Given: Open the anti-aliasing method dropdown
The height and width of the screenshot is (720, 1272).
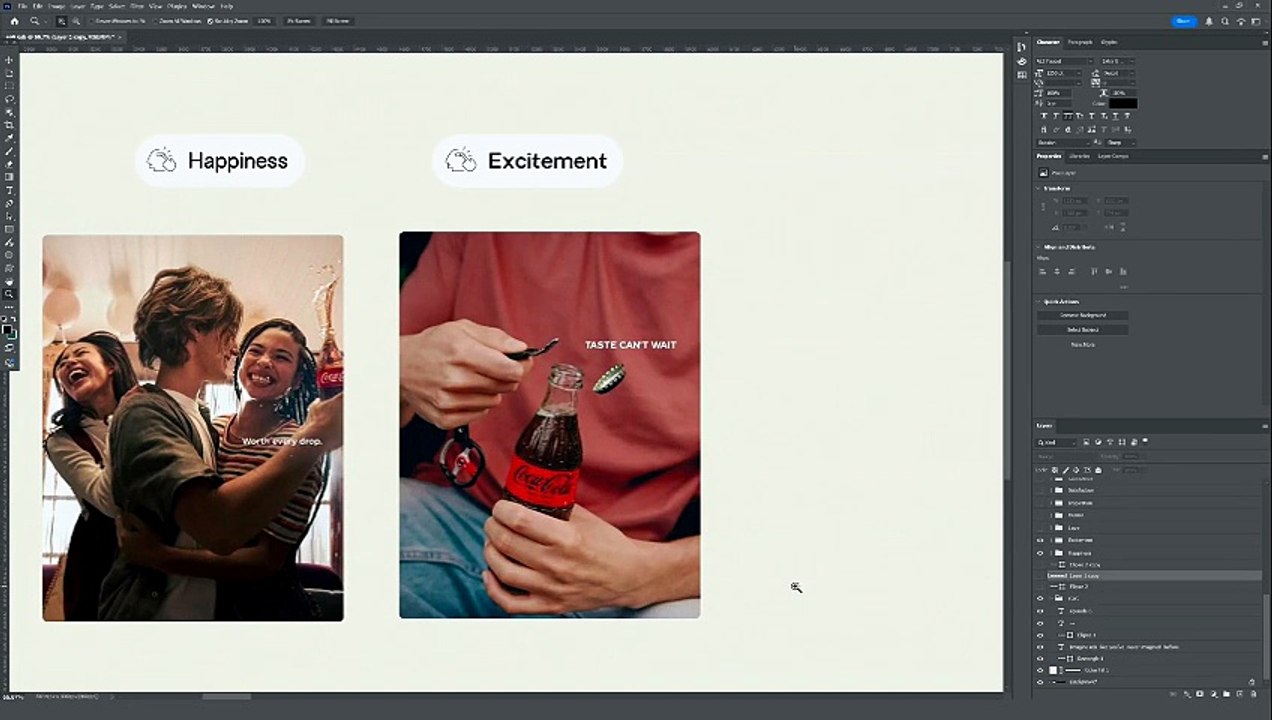Looking at the screenshot, I should [1121, 142].
